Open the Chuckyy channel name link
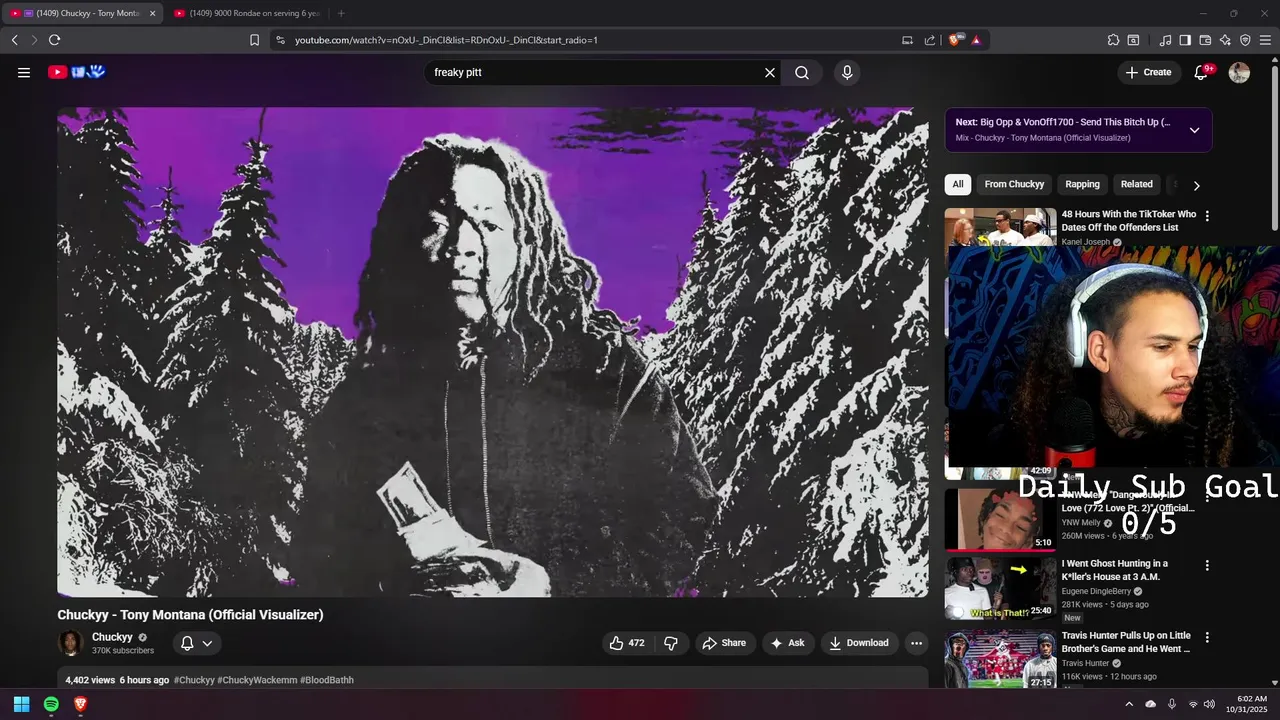Screen dimensions: 1280x720 point(112,637)
